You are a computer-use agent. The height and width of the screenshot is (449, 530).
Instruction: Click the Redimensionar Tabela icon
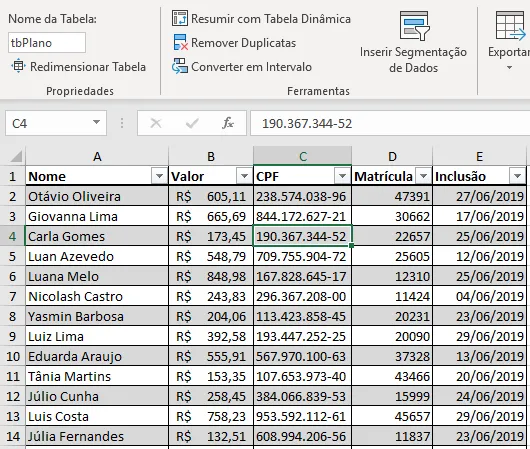(x=18, y=66)
